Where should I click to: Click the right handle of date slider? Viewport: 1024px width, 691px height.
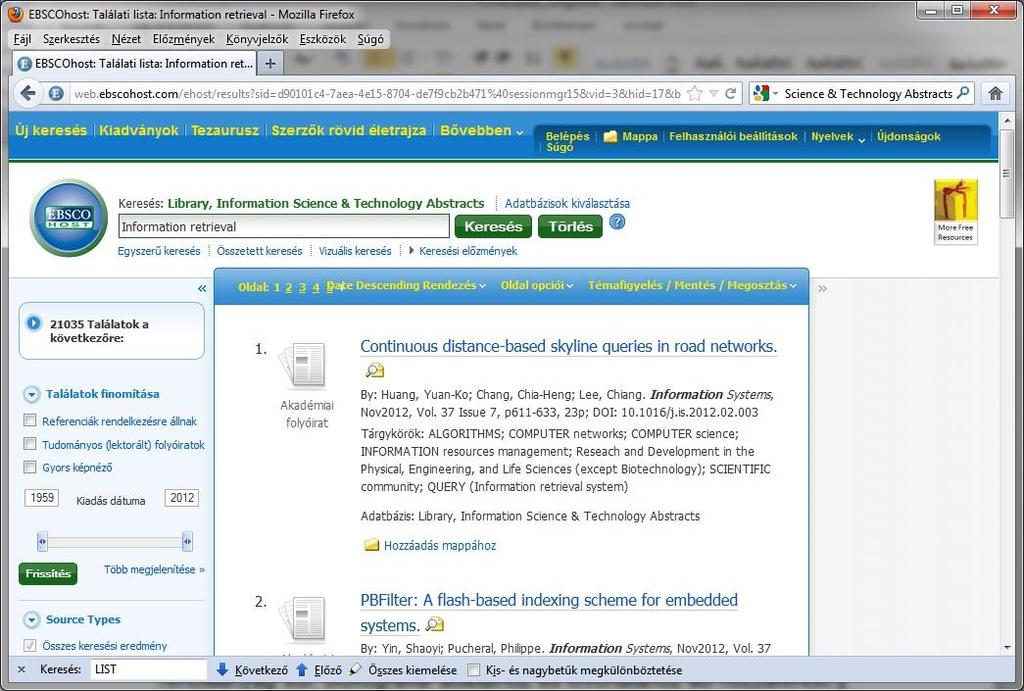tap(187, 541)
